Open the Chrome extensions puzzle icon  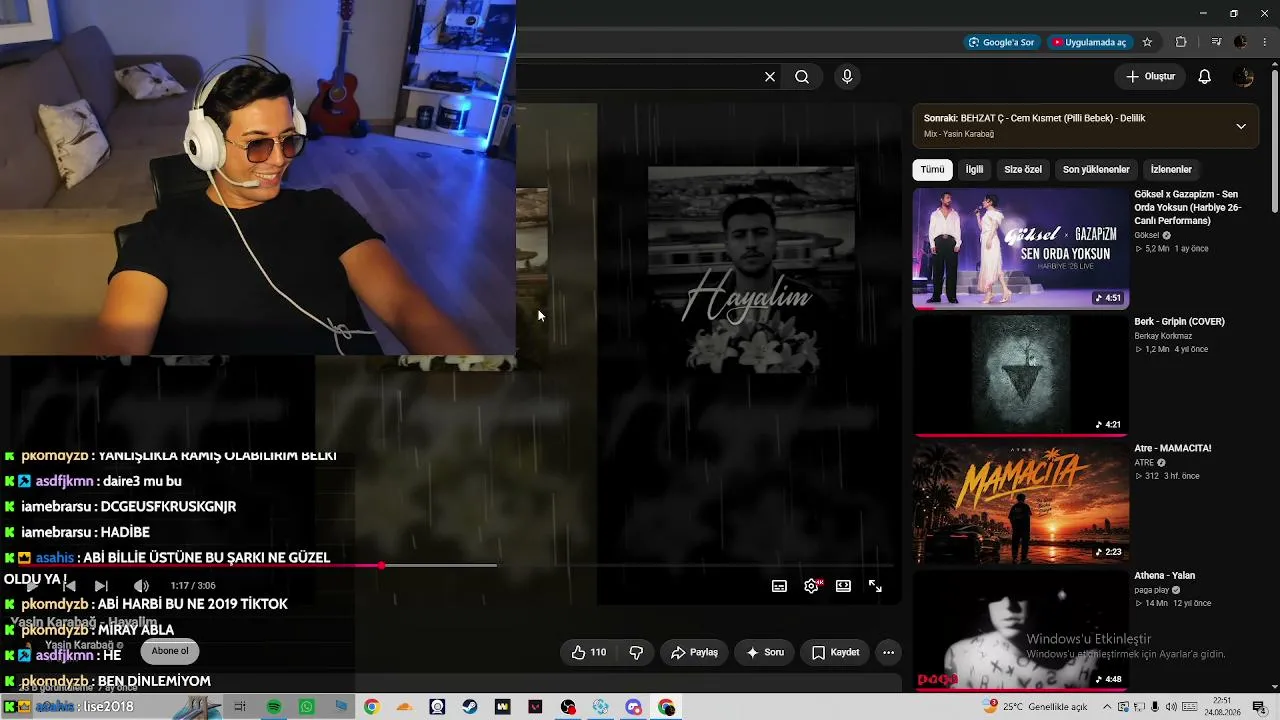1181,42
